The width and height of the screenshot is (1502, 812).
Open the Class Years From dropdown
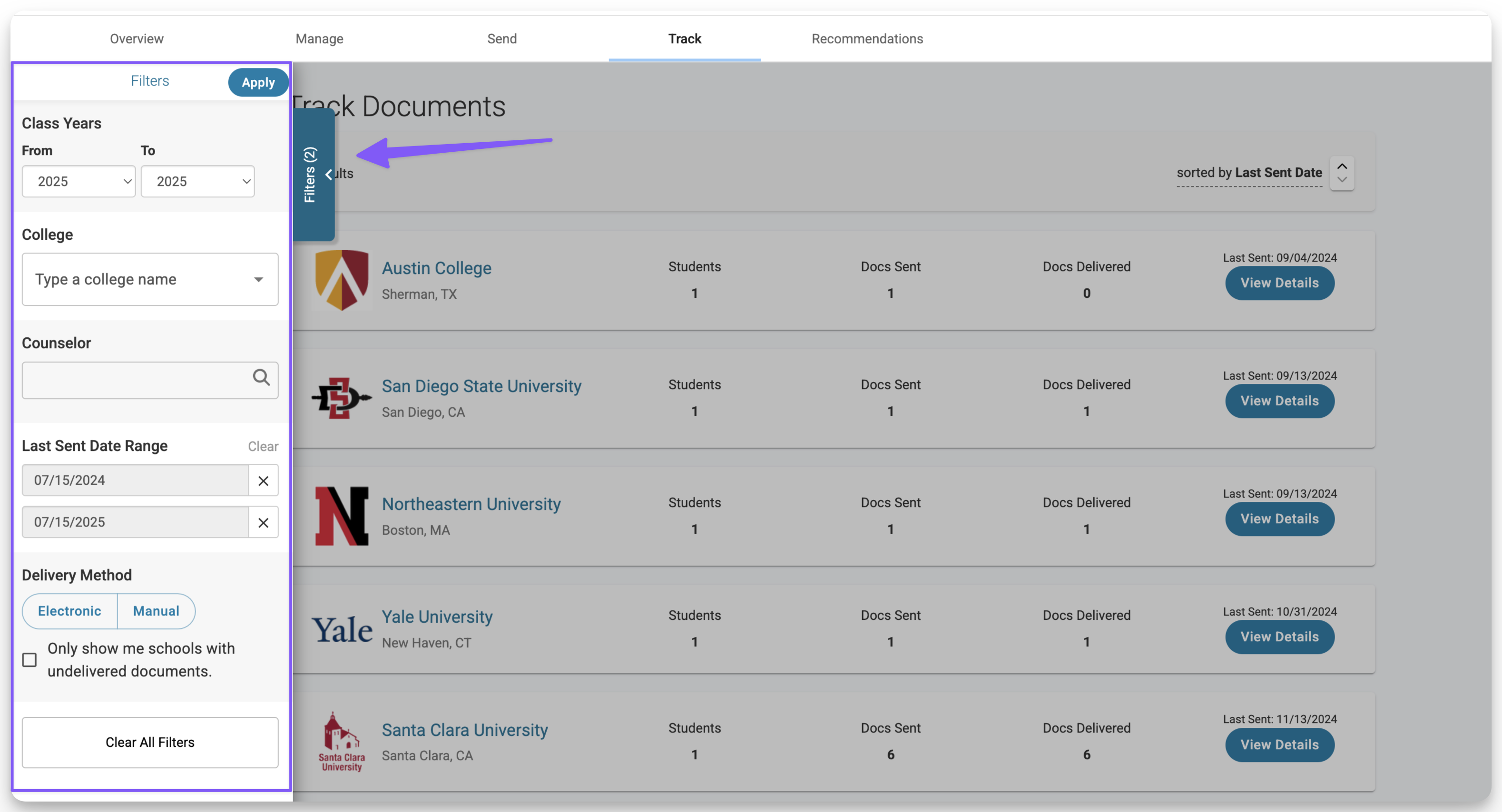point(79,181)
